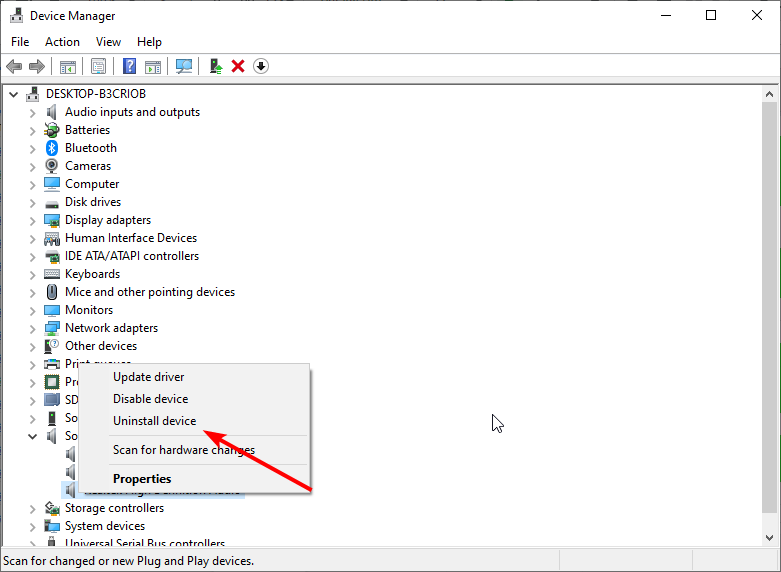
Task: Select the Network adapters label
Action: (x=111, y=328)
